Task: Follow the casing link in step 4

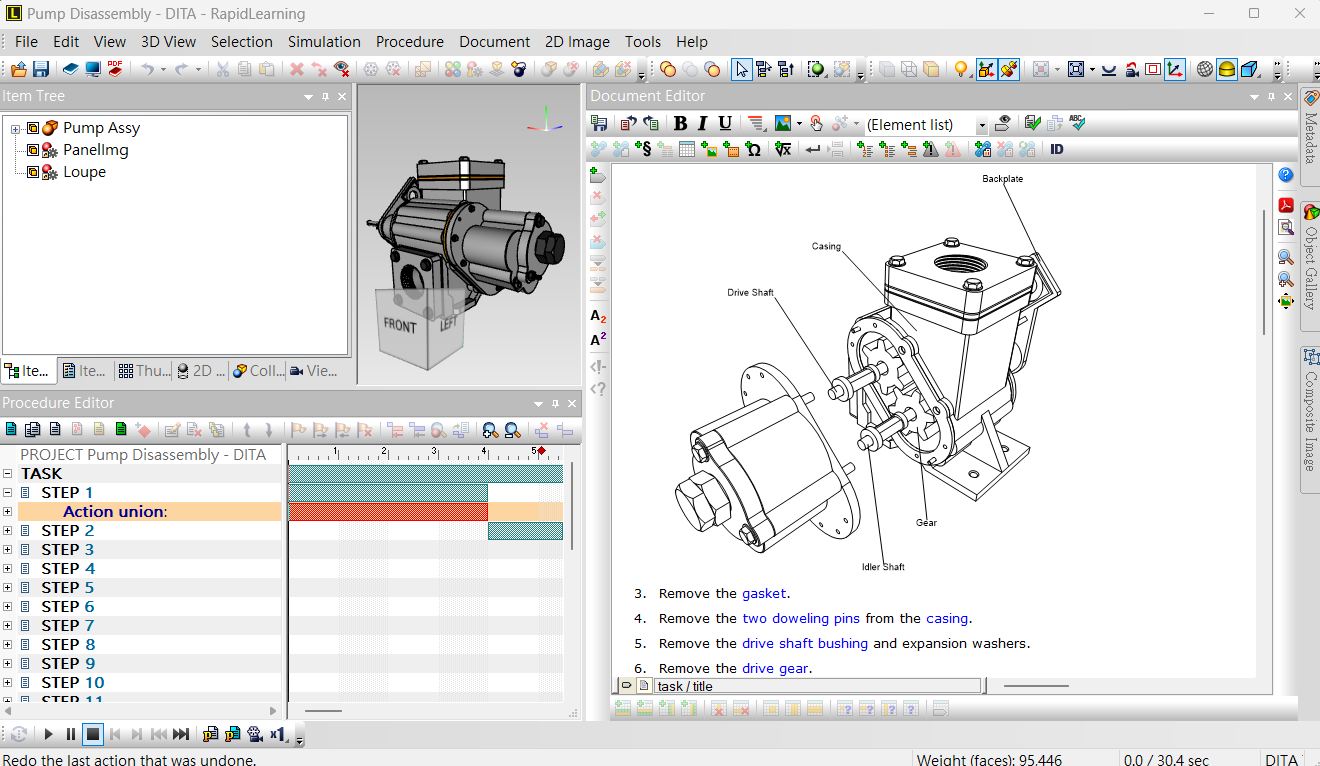Action: [x=947, y=619]
